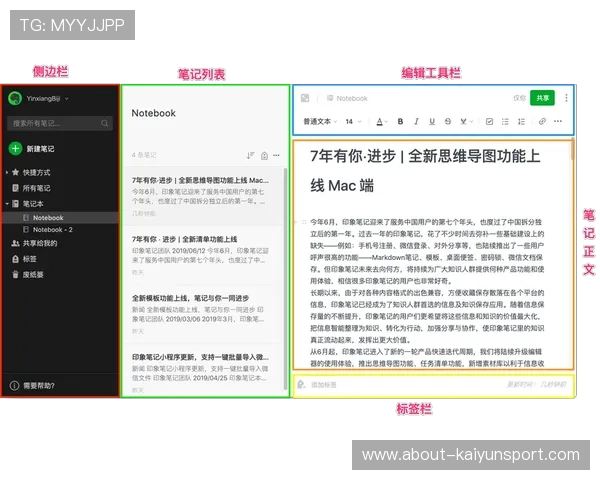Click the editor vertical scrollbar
The height and width of the screenshot is (480, 600).
coord(572,150)
